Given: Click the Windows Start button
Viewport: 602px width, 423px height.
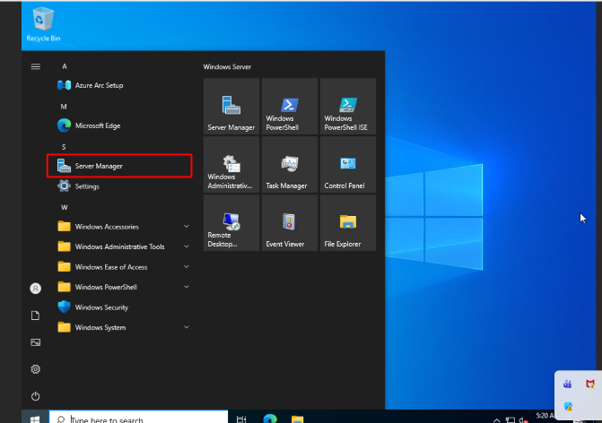Looking at the screenshot, I should (x=35, y=418).
